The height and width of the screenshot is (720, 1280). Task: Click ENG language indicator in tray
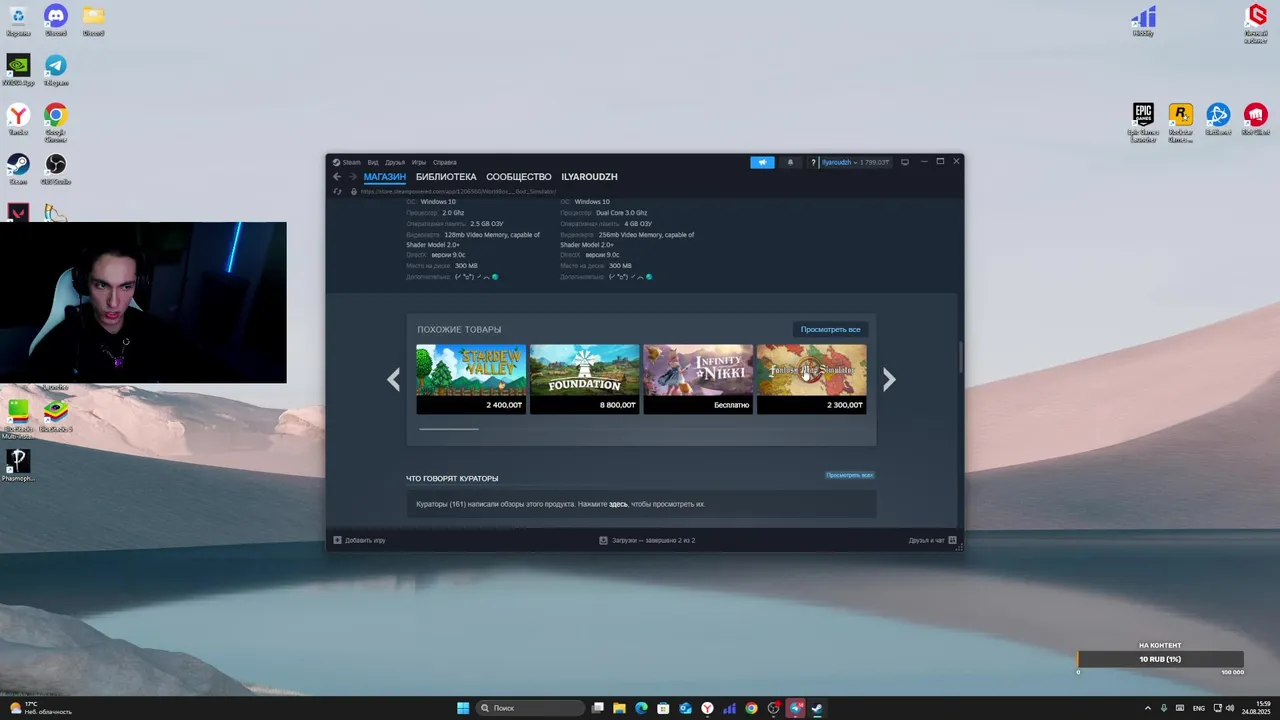pyautogui.click(x=1199, y=708)
